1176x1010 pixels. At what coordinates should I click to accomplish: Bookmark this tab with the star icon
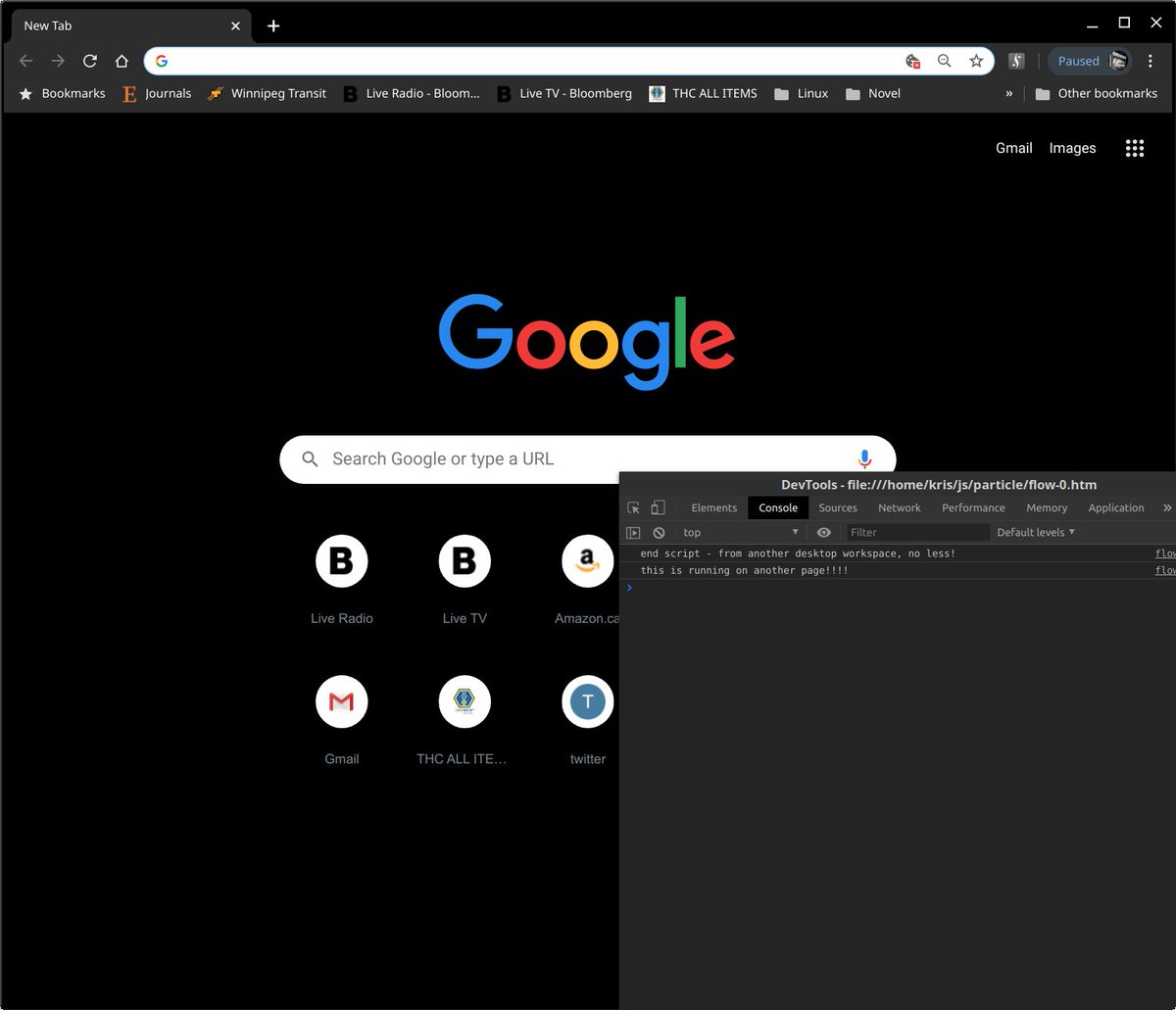click(976, 61)
